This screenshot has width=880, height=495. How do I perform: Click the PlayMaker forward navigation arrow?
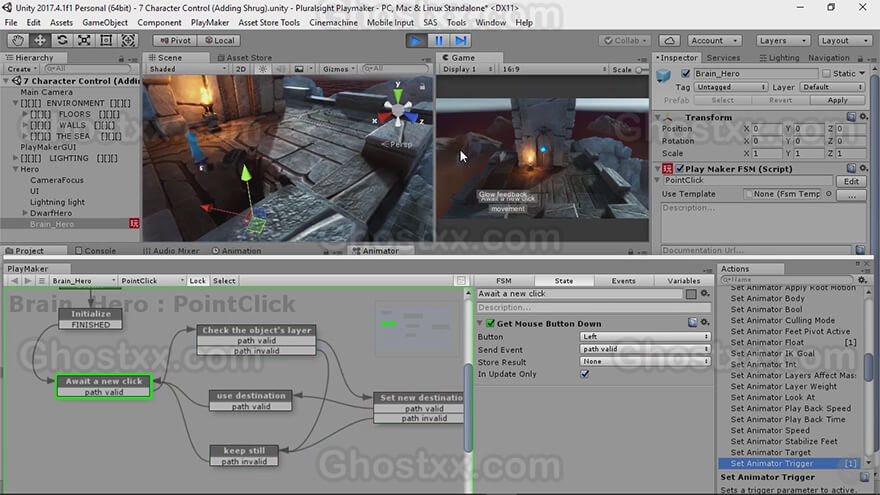point(28,281)
